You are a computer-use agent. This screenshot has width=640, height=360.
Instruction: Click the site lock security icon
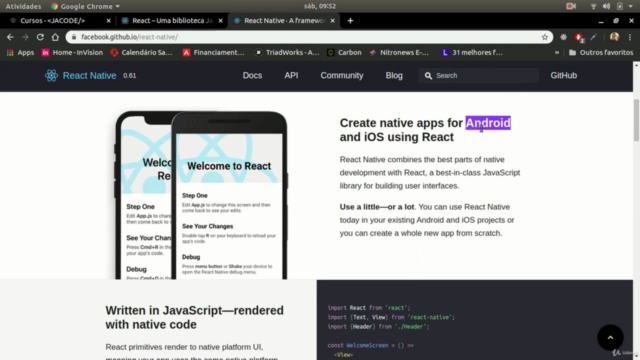click(x=73, y=37)
